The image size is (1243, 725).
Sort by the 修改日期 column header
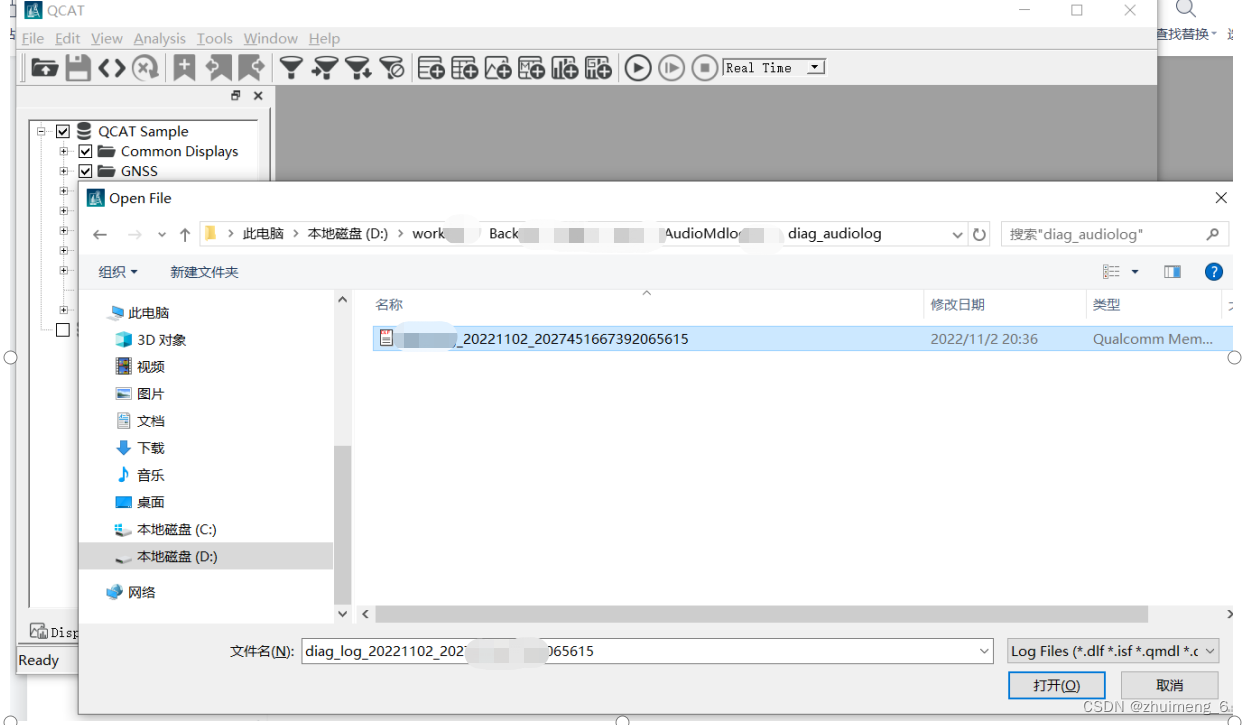(957, 305)
